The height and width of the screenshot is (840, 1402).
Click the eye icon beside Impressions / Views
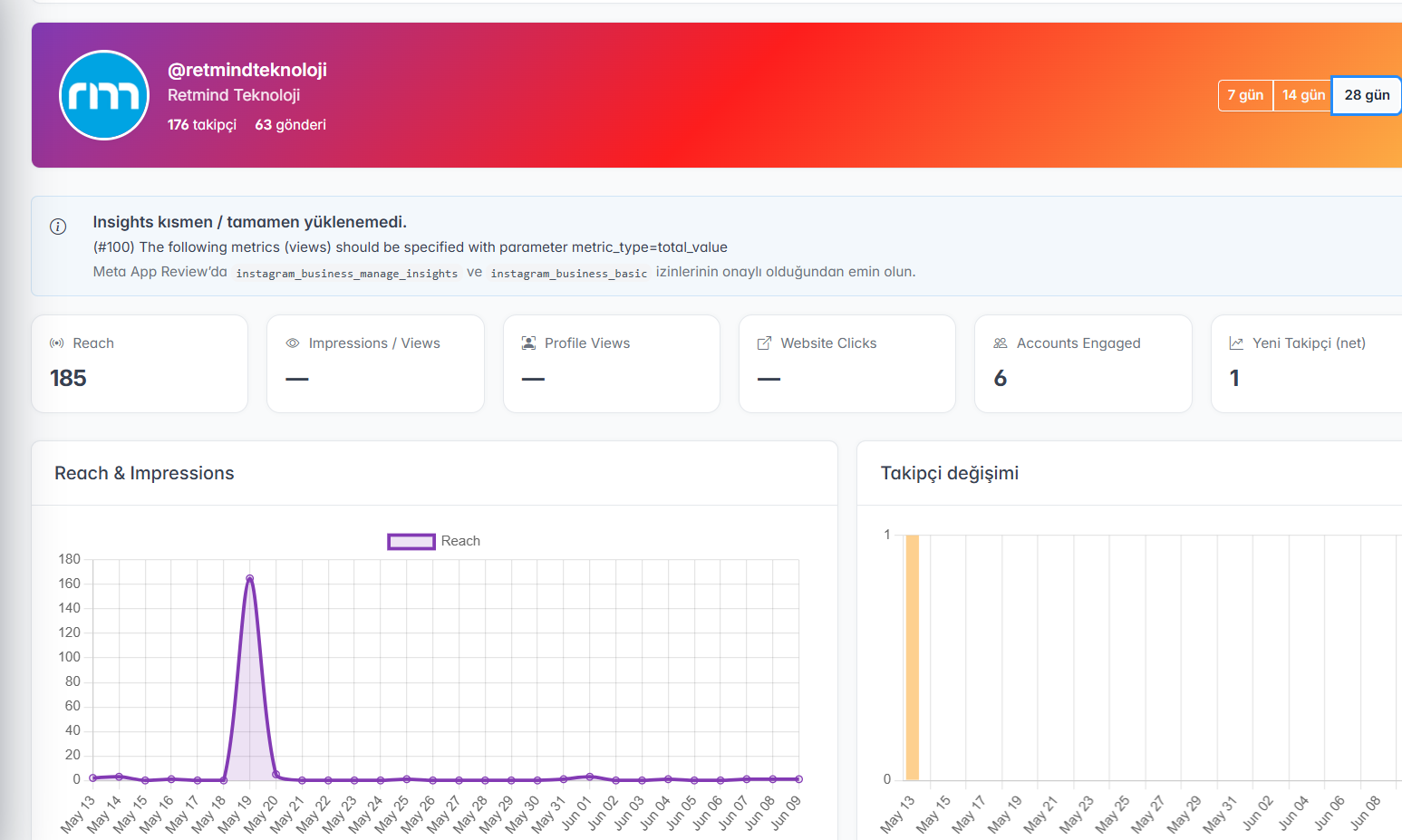293,343
